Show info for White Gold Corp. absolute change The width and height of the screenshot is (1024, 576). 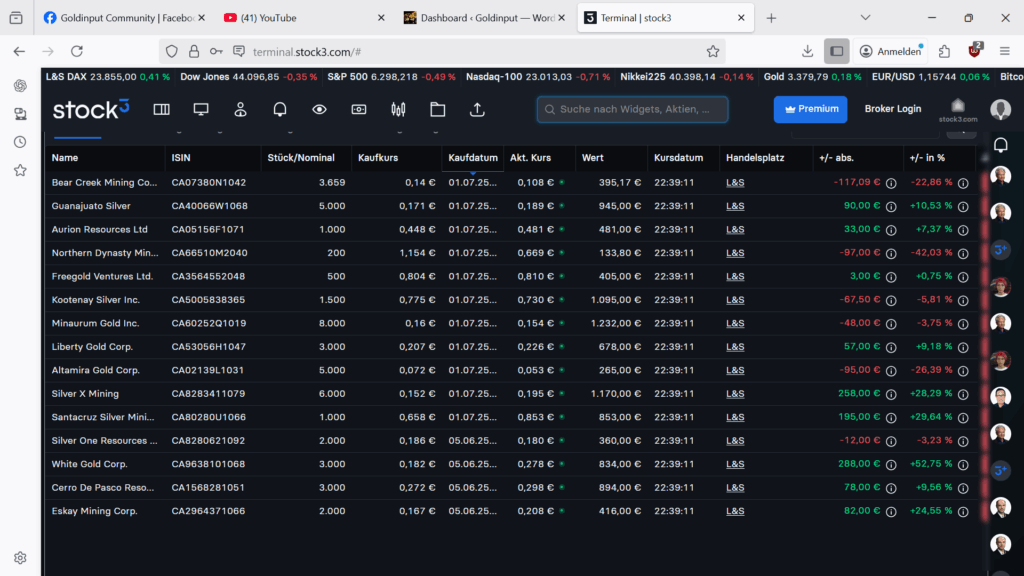click(x=891, y=465)
